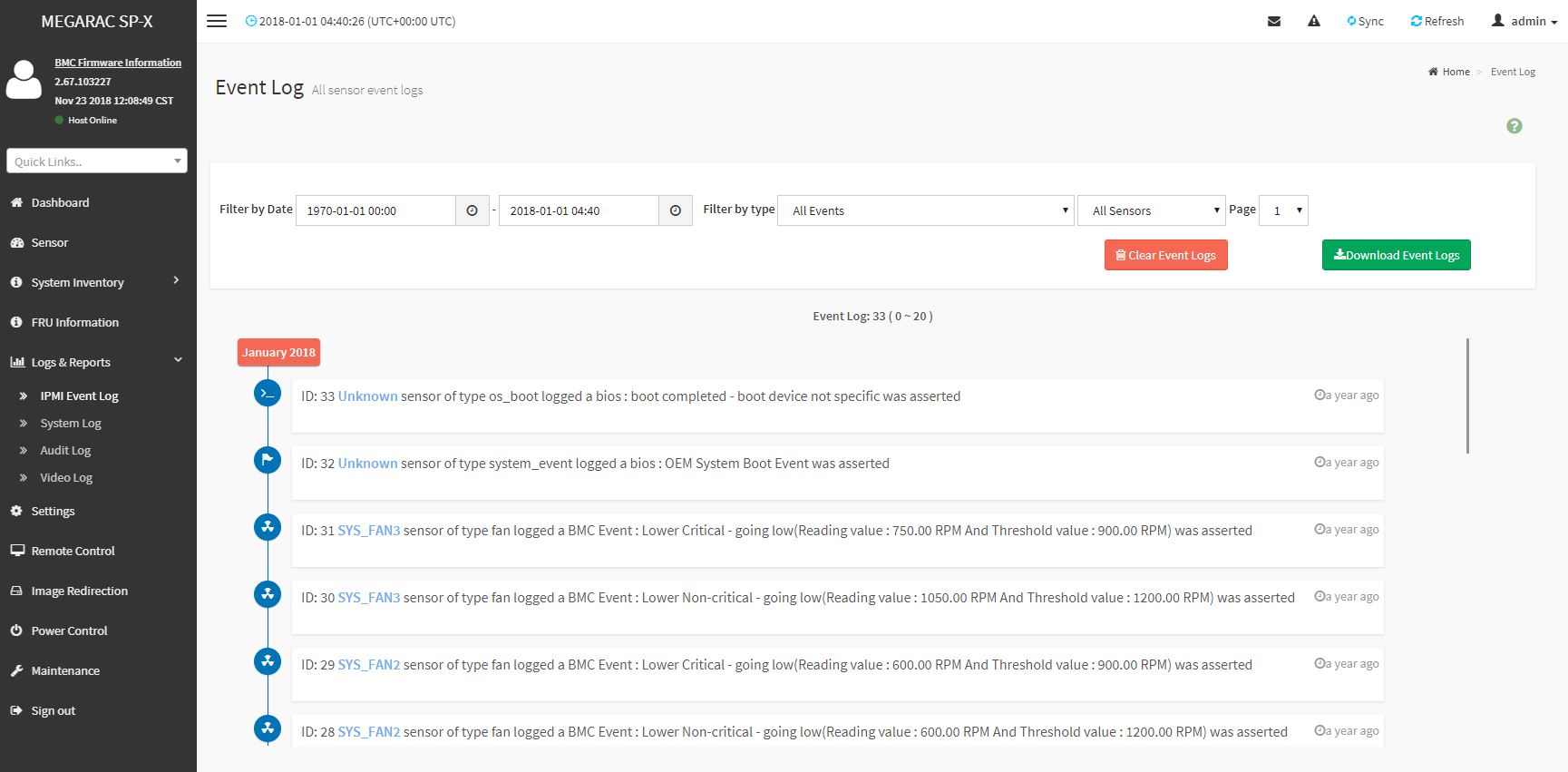This screenshot has height=772, width=1568.
Task: Click Sign out in sidebar
Action: tap(54, 710)
